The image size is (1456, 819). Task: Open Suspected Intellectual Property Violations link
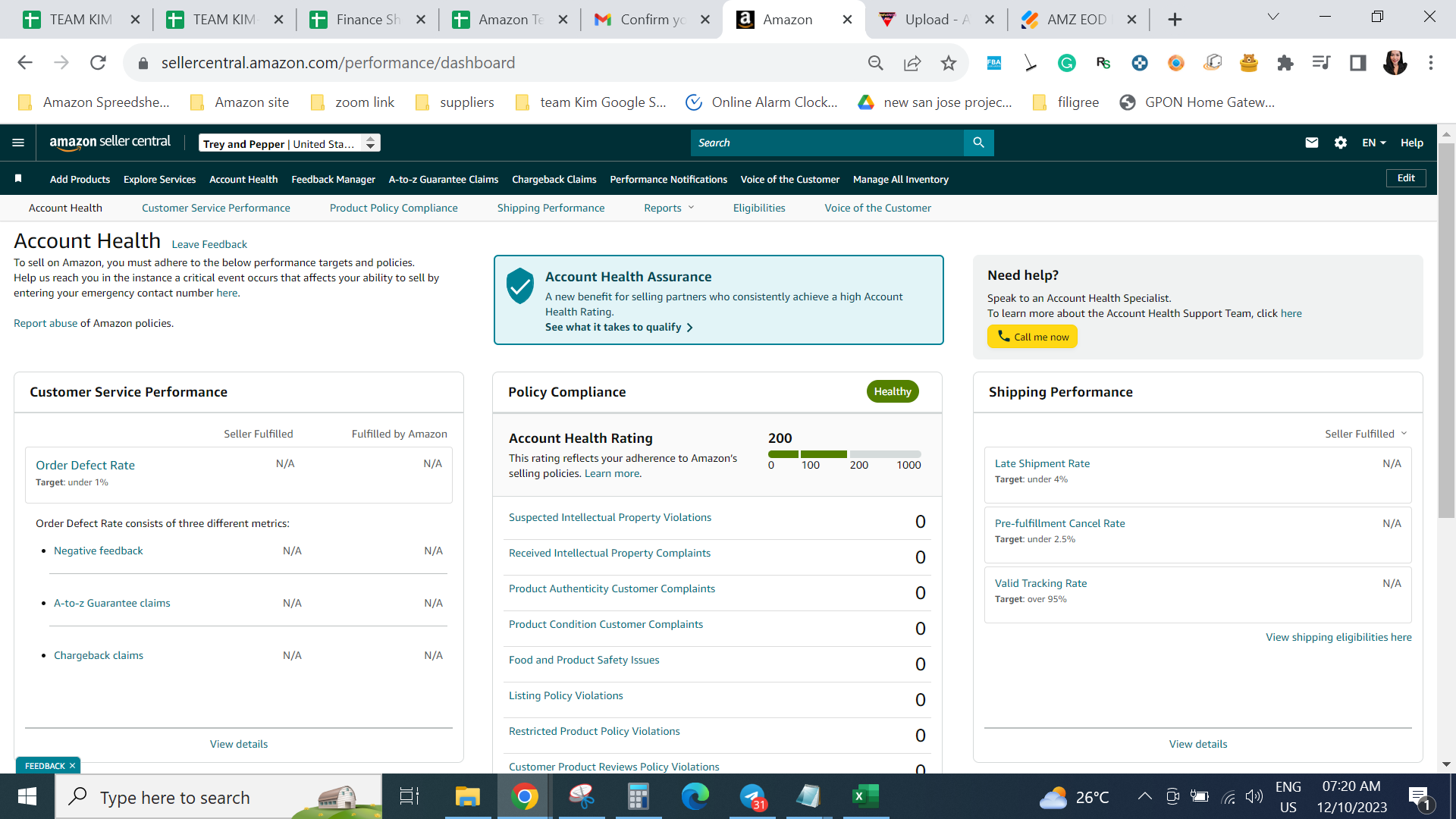[x=610, y=517]
